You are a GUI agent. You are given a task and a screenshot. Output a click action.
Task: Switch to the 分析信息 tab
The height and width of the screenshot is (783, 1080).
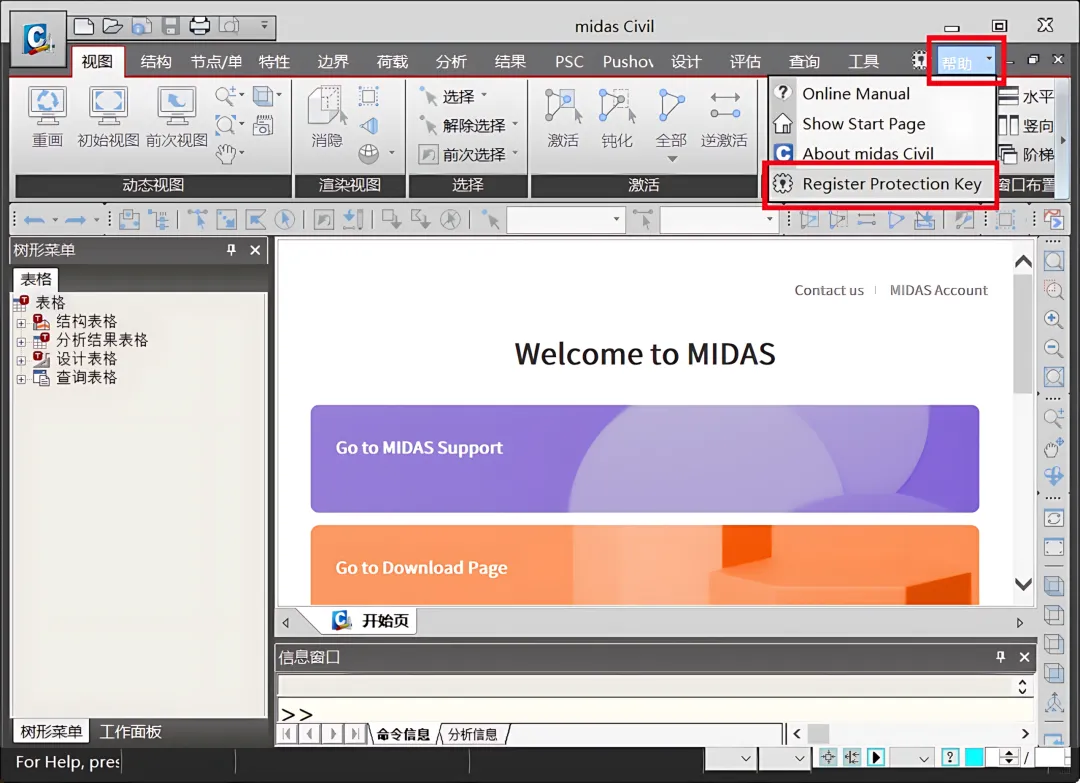(472, 734)
